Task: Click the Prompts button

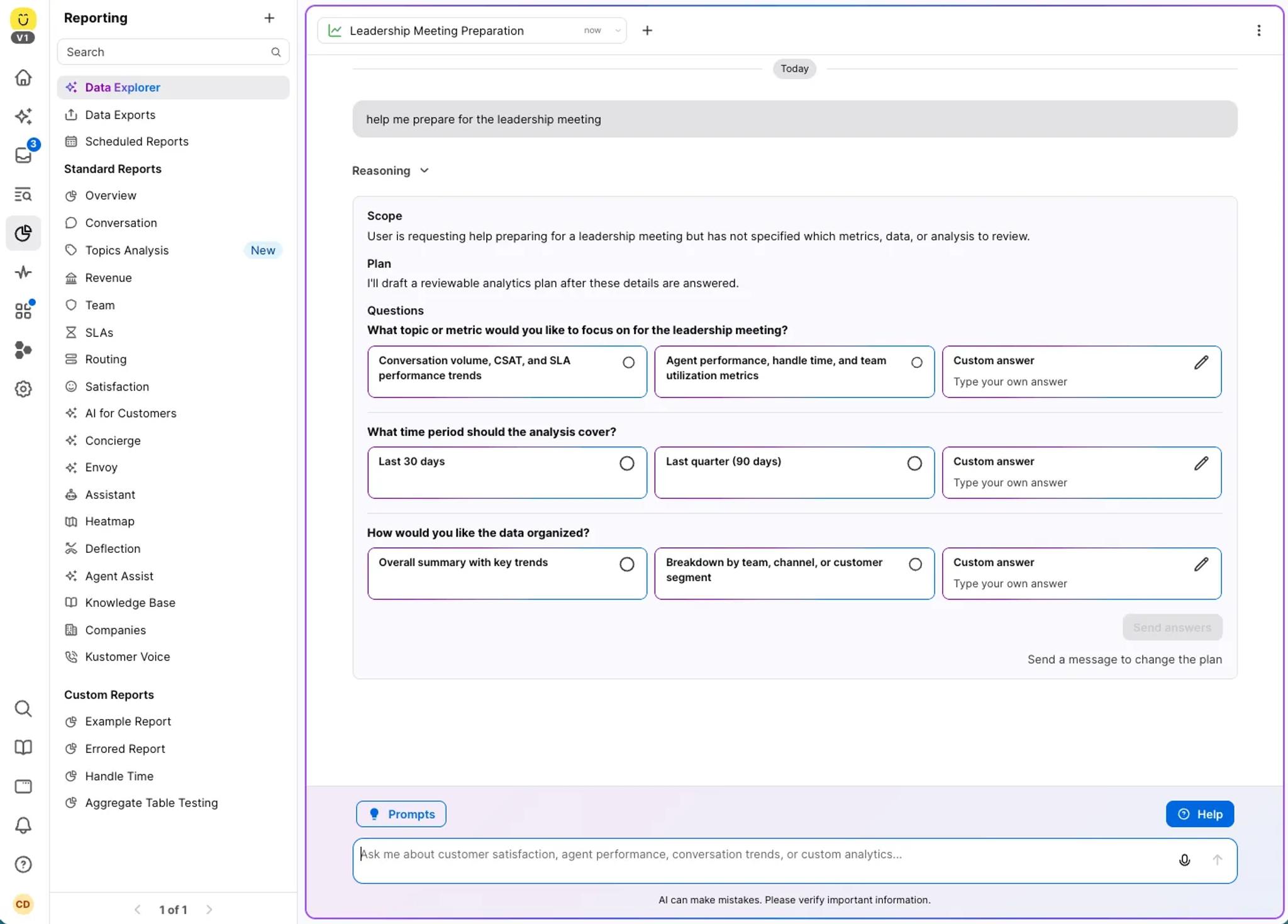Action: [401, 814]
